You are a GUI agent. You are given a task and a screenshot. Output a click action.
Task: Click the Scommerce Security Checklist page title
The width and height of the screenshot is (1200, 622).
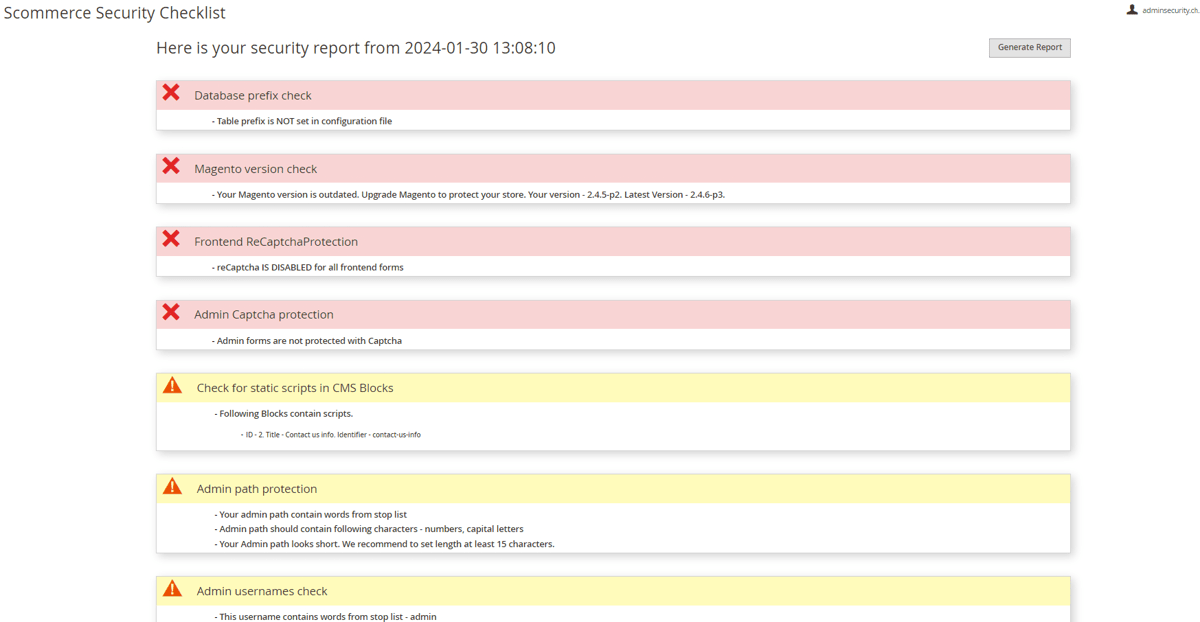tap(115, 13)
